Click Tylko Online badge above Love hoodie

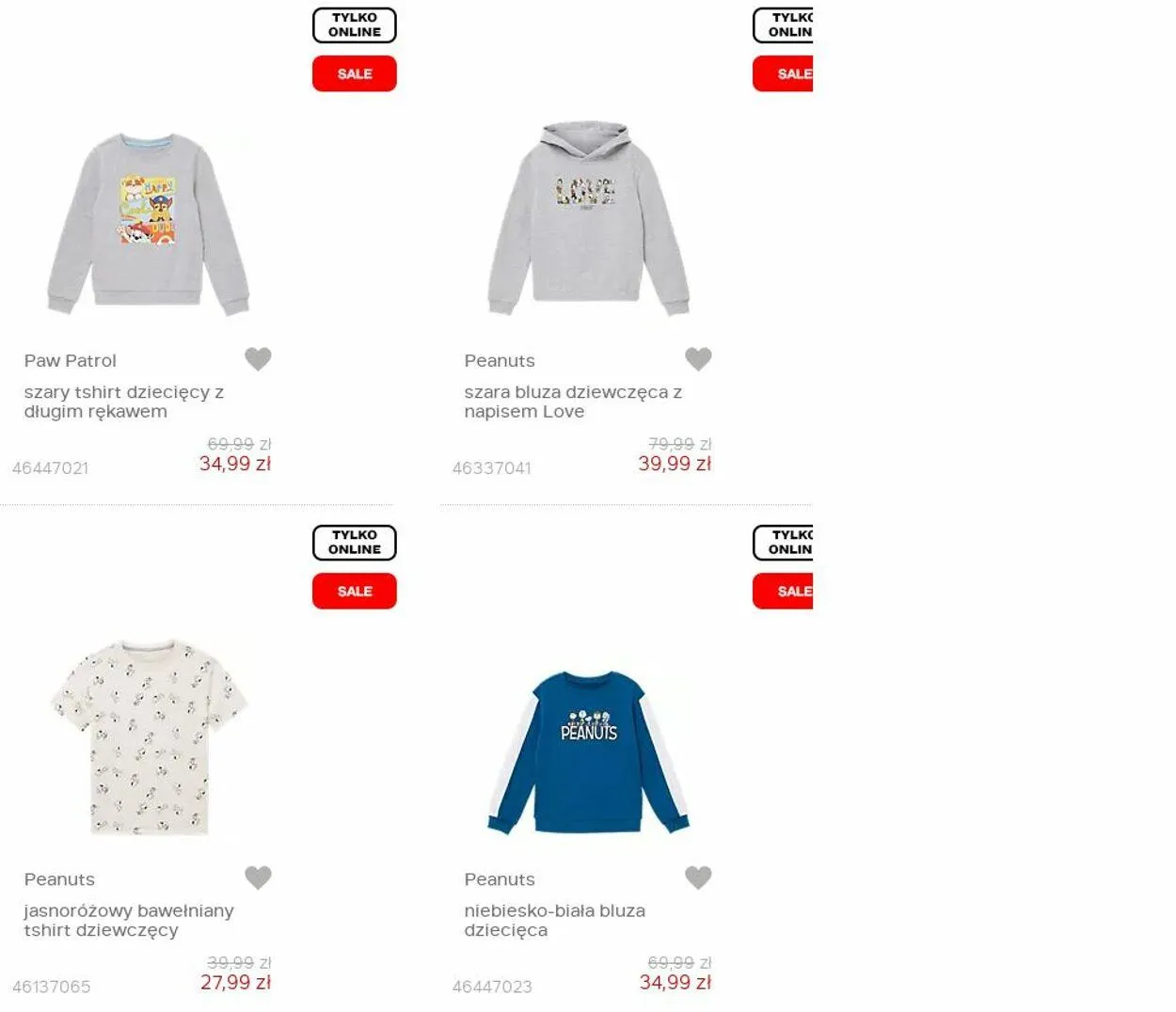point(783,25)
